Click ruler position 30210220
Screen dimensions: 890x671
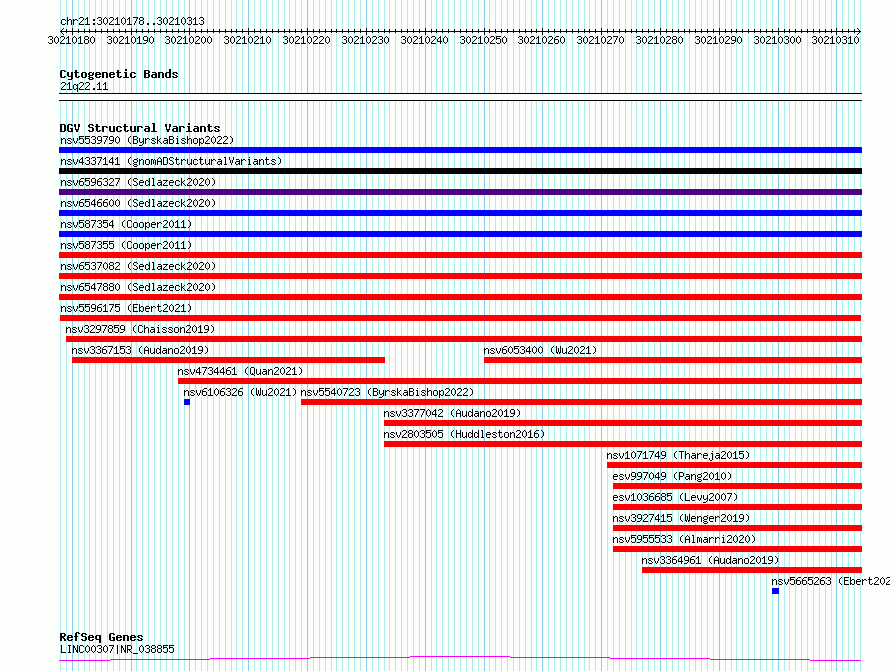coord(306,40)
